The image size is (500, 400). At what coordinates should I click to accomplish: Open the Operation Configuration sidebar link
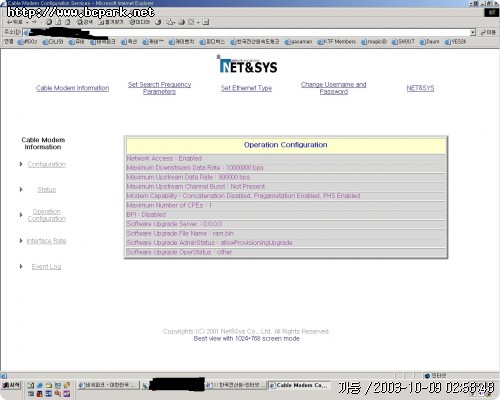(x=47, y=215)
